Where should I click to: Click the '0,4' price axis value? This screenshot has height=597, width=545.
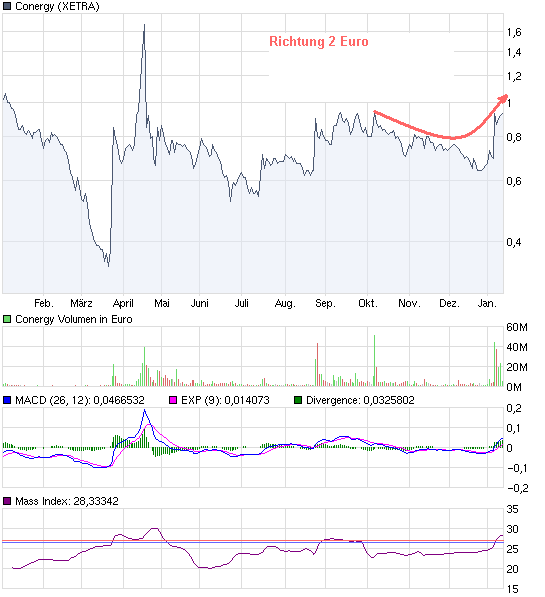tap(514, 242)
